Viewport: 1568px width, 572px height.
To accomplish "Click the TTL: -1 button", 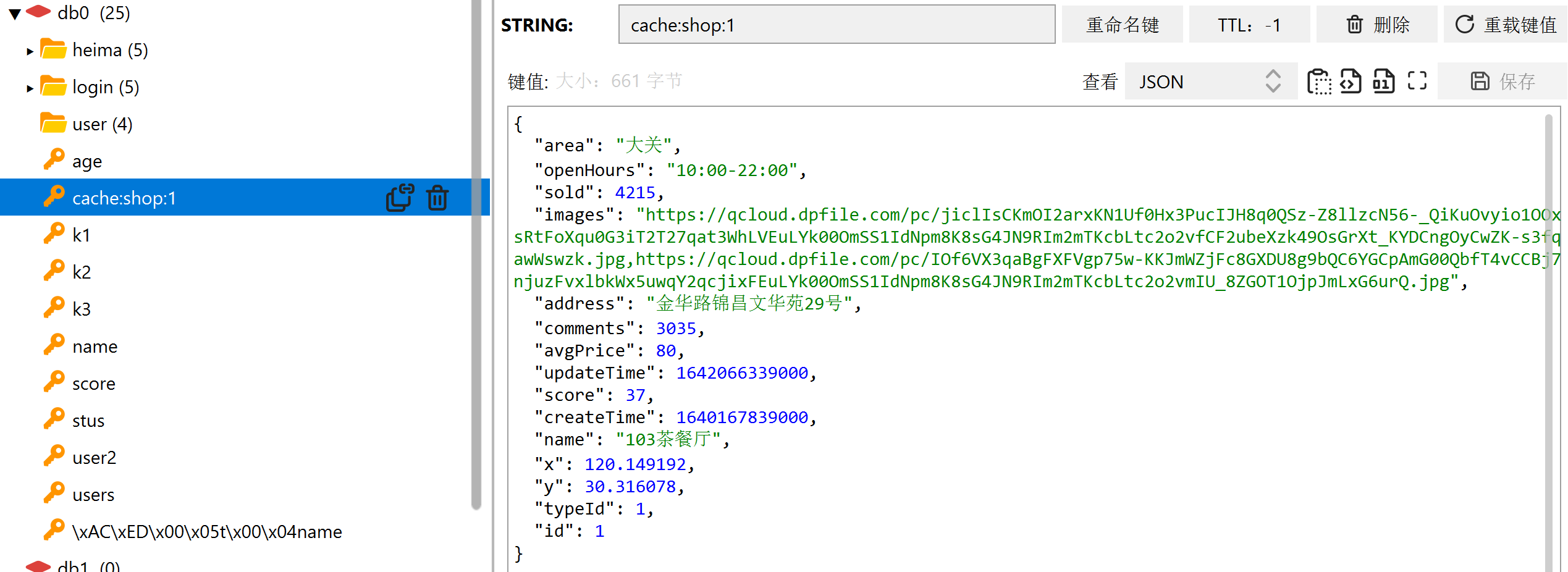I will 1249,25.
